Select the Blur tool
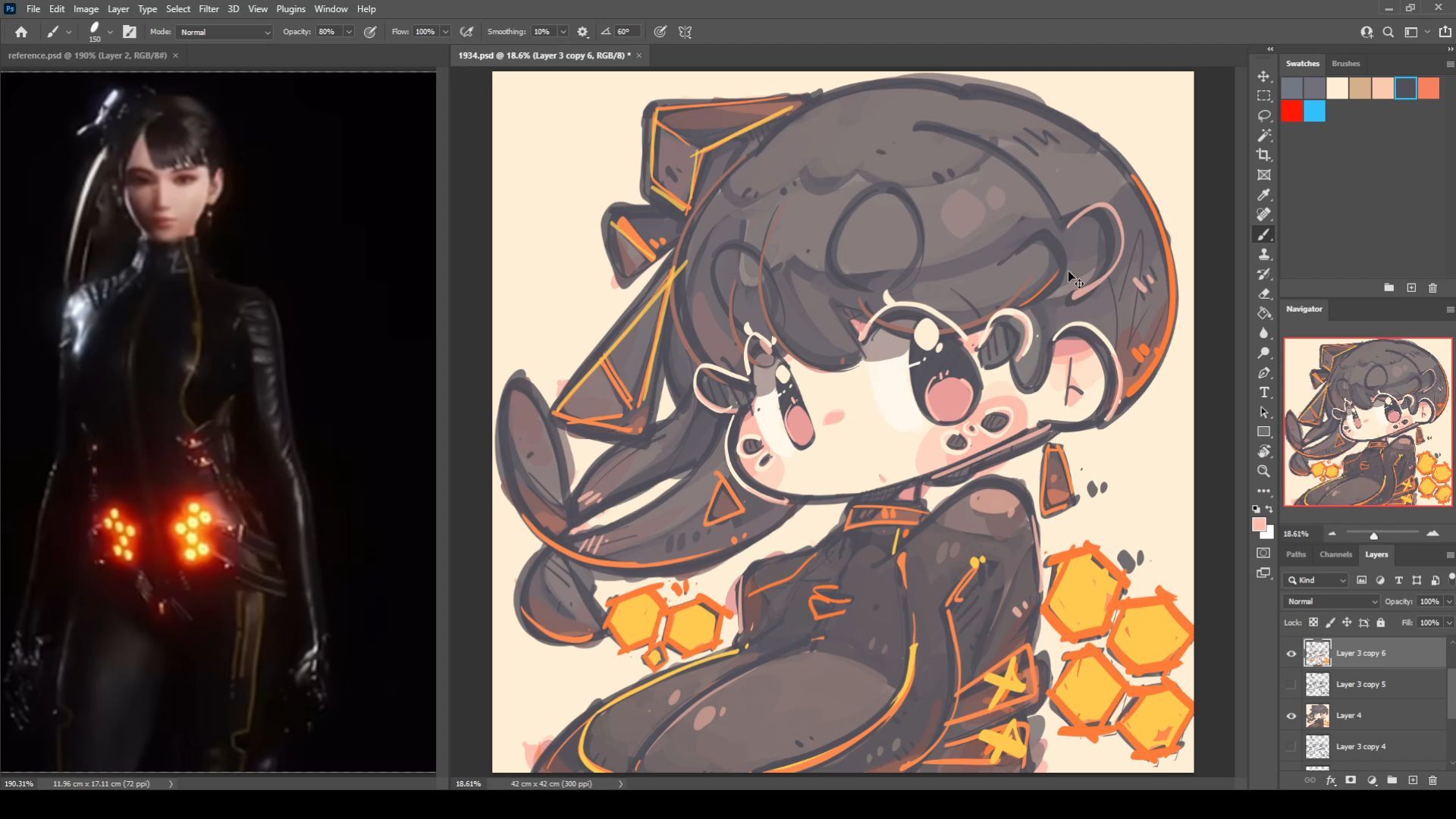Screen dimensions: 1456x819 (1263, 333)
